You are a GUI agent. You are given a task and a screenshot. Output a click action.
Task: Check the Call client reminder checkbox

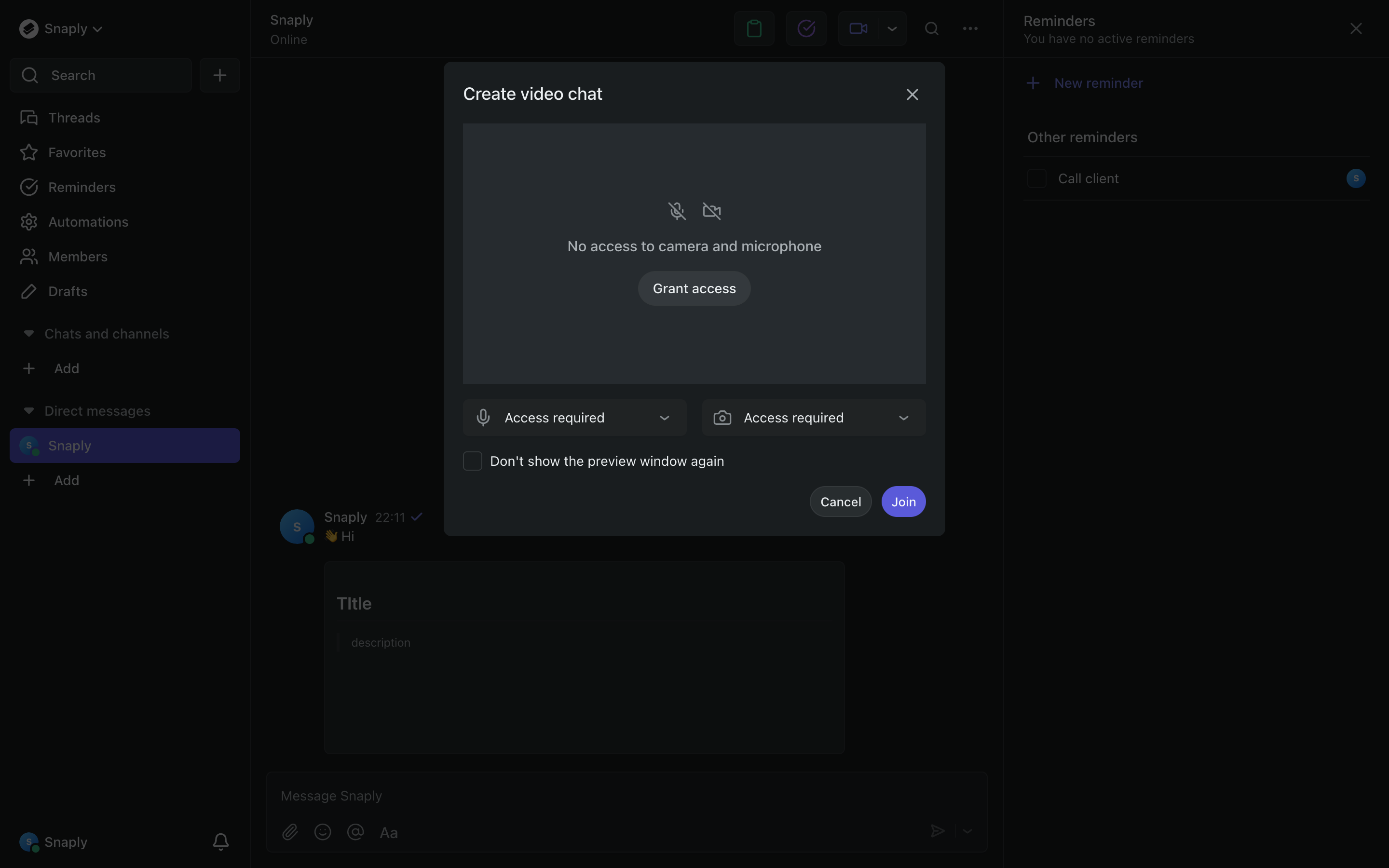pos(1036,178)
